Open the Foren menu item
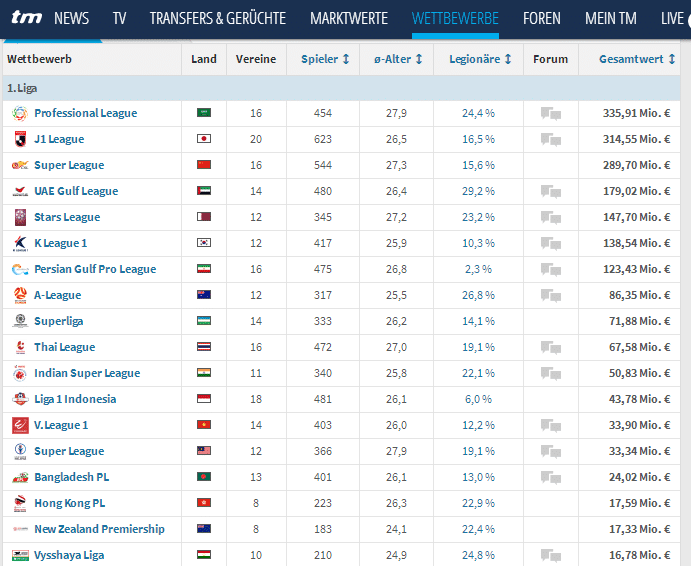Image resolution: width=691 pixels, height=566 pixels. click(x=541, y=18)
